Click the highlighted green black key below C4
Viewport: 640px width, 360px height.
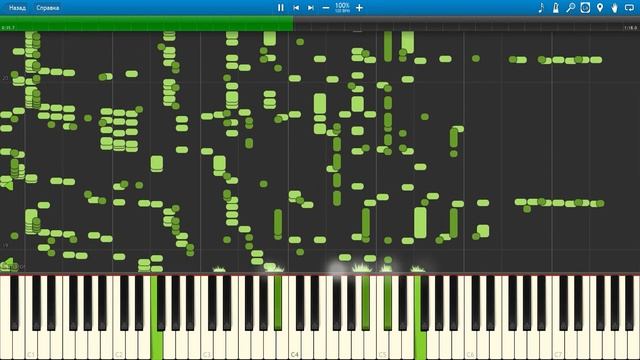pyautogui.click(x=278, y=302)
